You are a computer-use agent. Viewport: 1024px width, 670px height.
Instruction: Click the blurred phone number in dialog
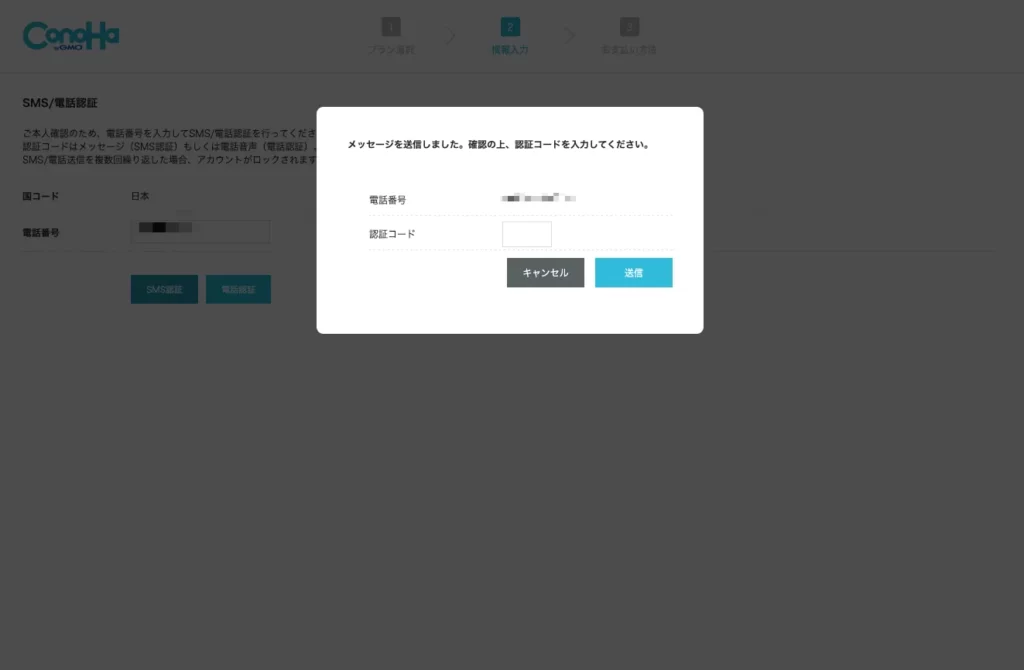pyautogui.click(x=539, y=198)
